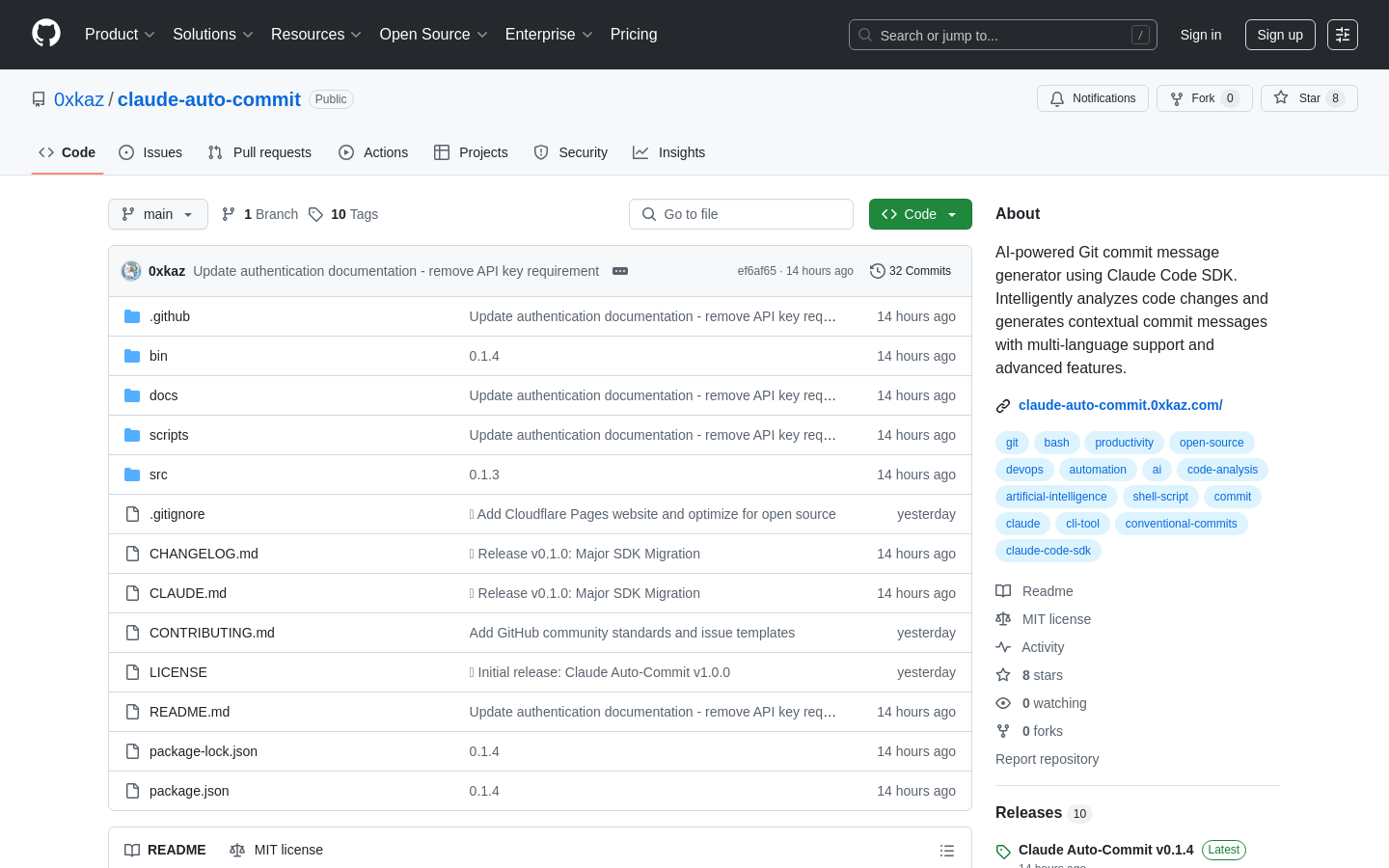Focus the Search or jump to field
The image size is (1389, 868).
[x=1003, y=35]
